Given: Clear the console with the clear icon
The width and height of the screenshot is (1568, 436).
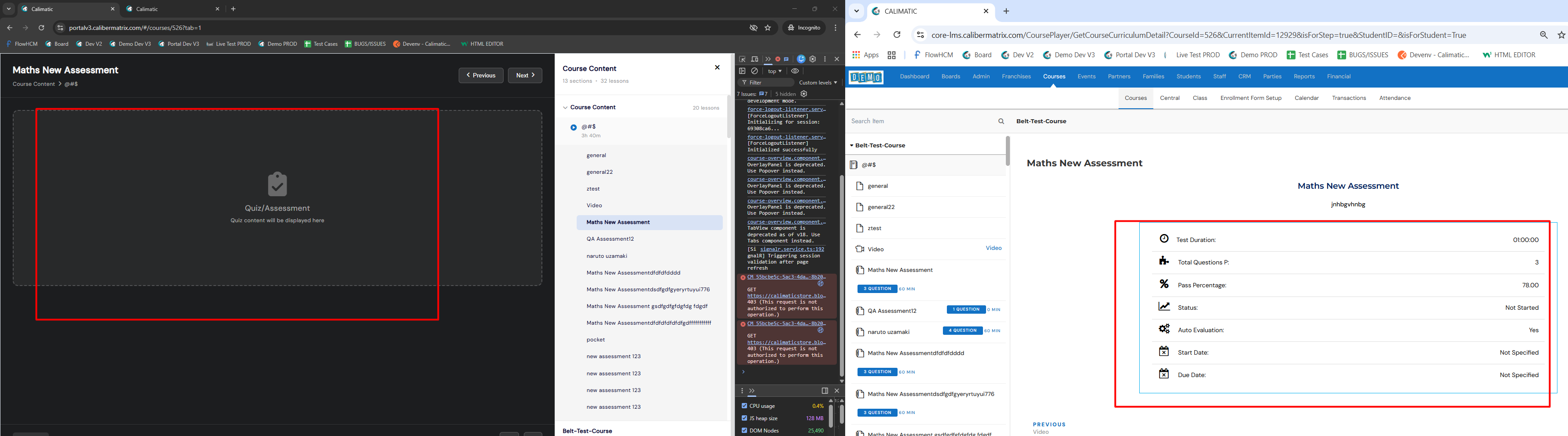Looking at the screenshot, I should coord(755,71).
